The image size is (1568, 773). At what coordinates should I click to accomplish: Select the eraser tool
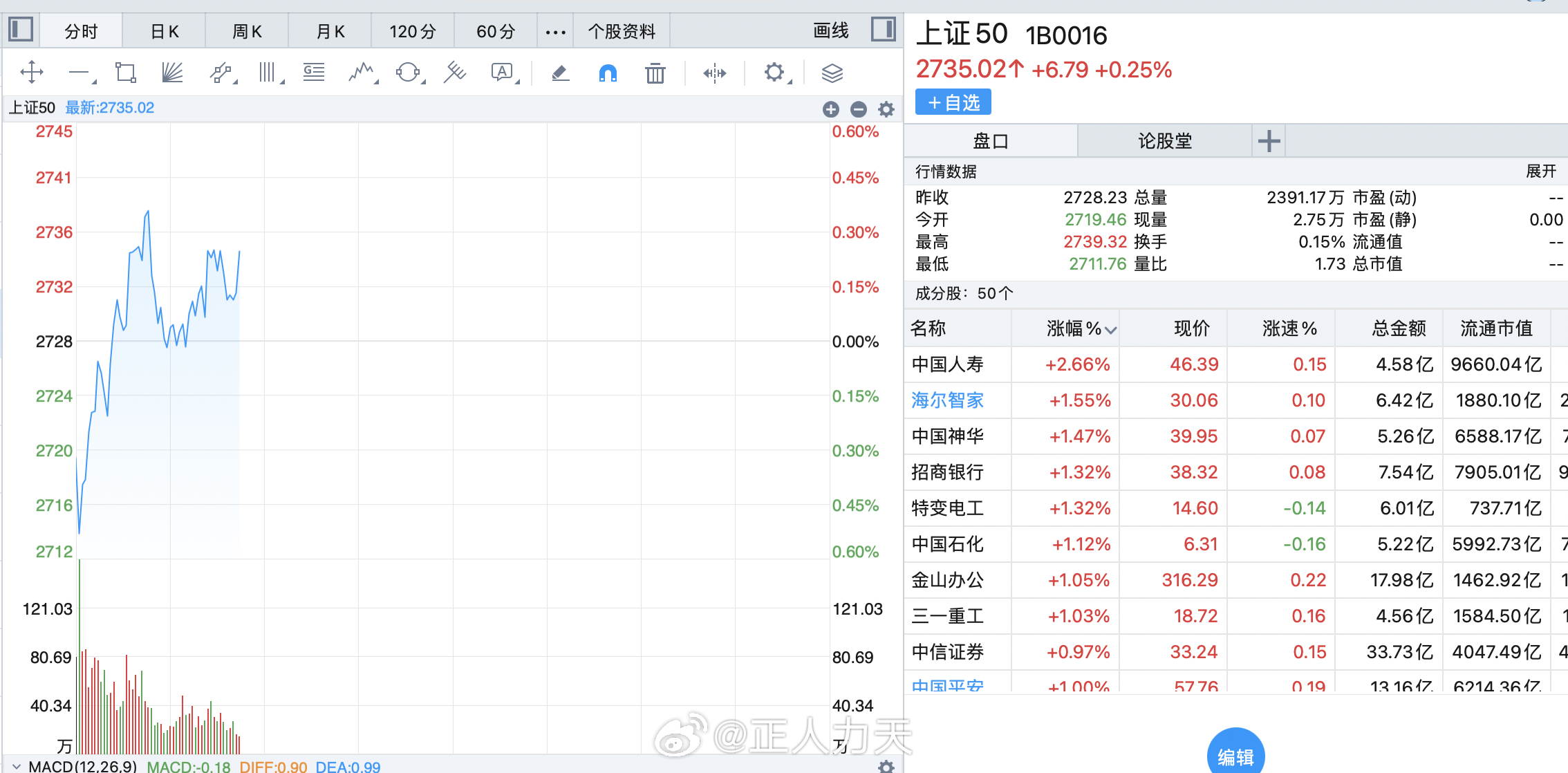560,72
